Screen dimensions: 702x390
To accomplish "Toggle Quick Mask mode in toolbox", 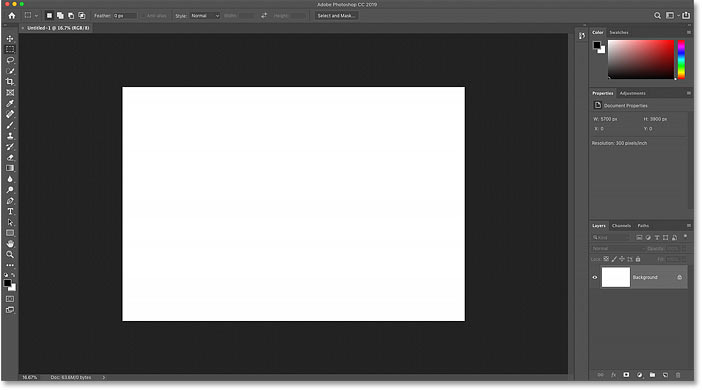I will [x=10, y=299].
